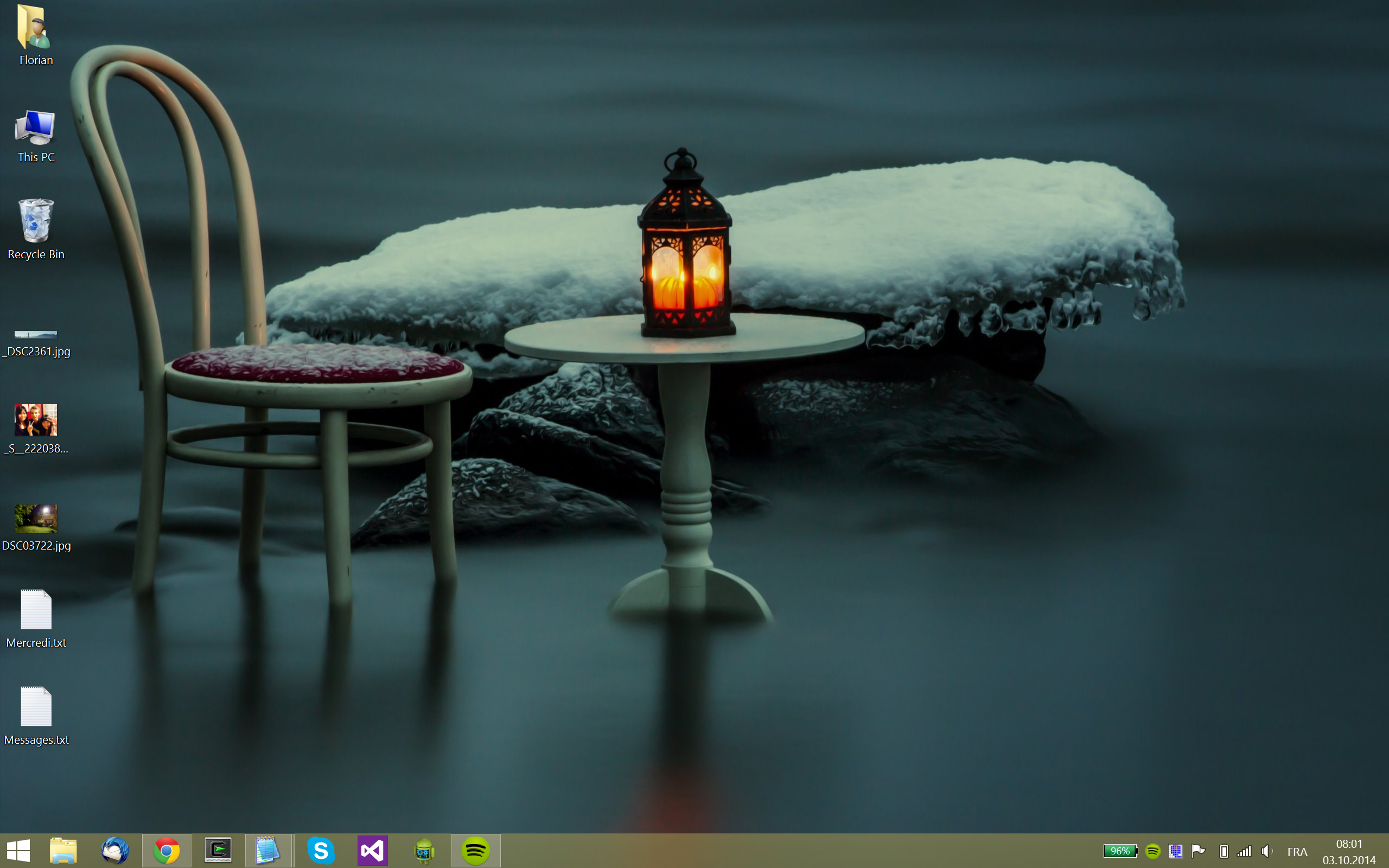1389x868 pixels.
Task: Open the FRA input language switcher
Action: [x=1297, y=852]
